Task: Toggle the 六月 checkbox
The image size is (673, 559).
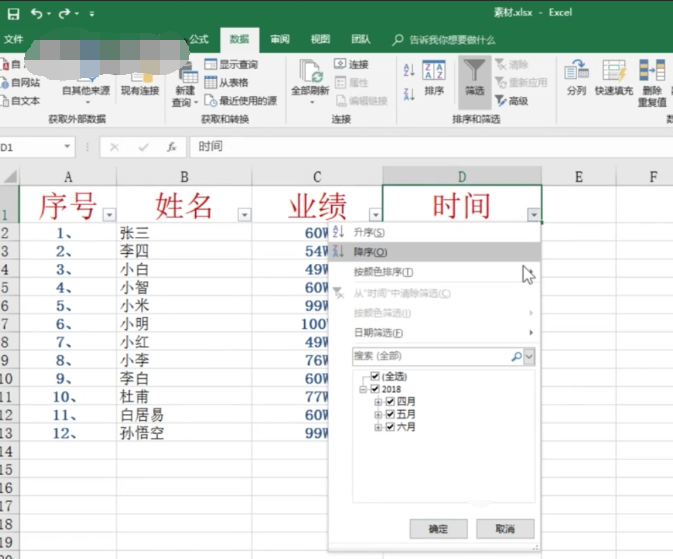Action: coord(390,427)
